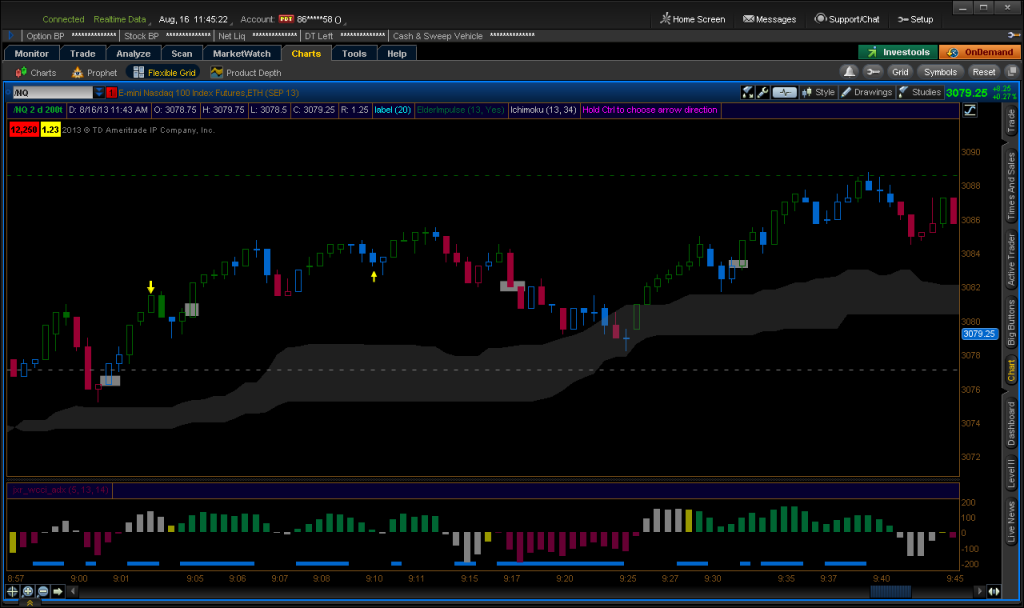Open the Level II side panel

[x=1011, y=473]
